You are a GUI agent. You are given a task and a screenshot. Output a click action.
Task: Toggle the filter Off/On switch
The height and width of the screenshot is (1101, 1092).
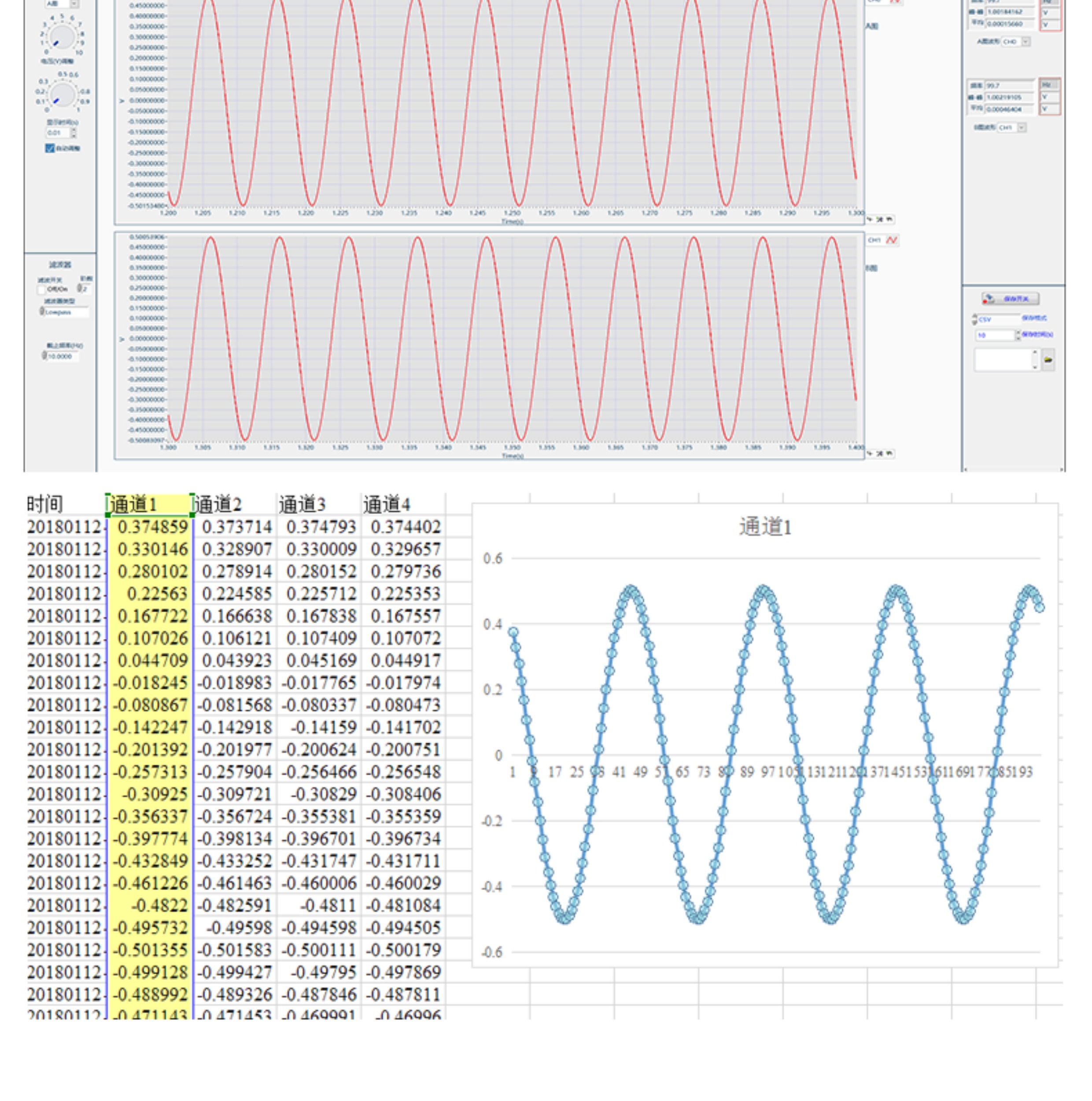click(x=41, y=289)
